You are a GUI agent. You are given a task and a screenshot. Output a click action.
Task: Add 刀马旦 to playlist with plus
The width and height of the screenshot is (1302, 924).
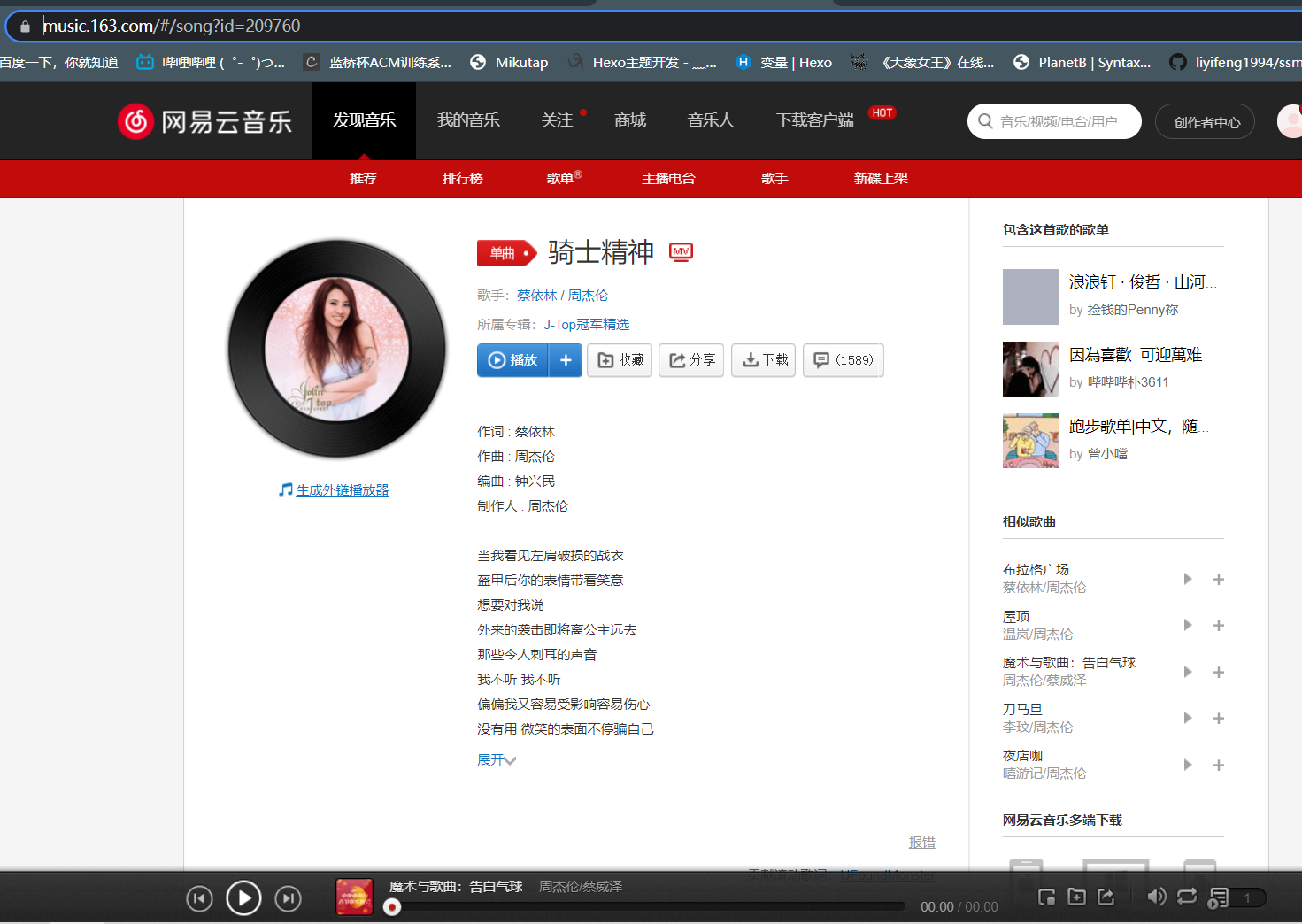click(1219, 719)
